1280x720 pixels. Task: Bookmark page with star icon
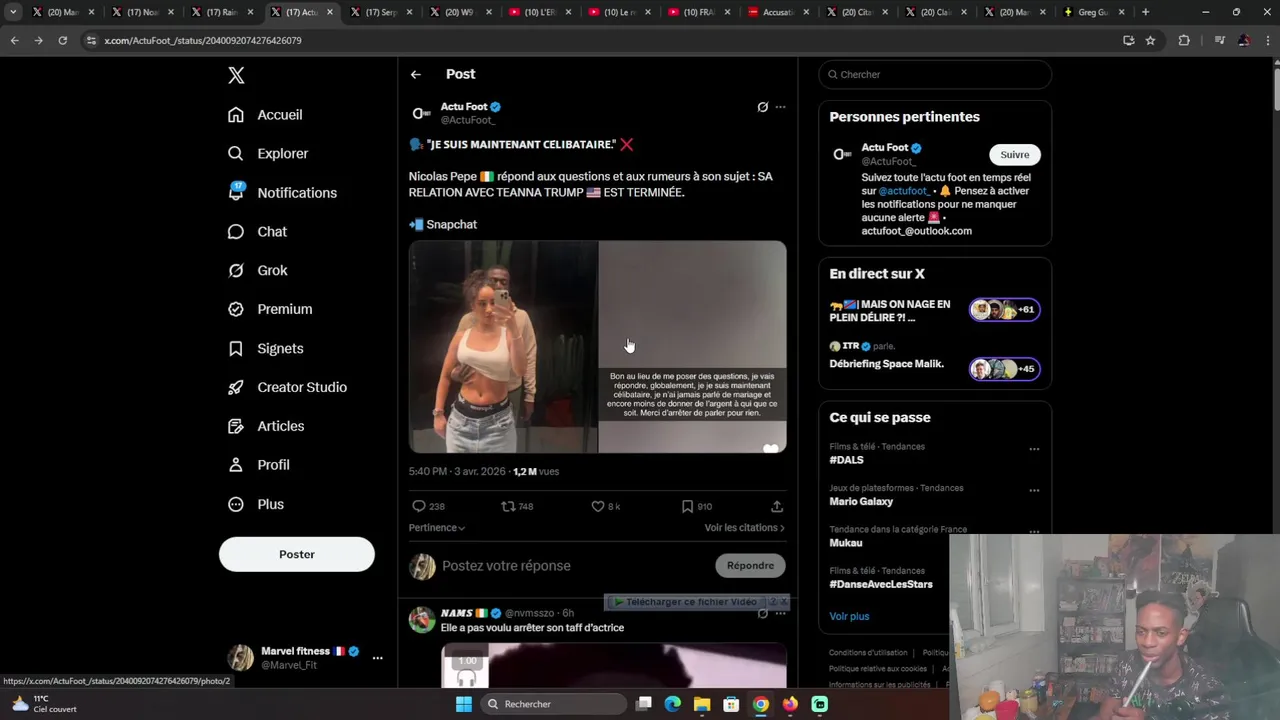1150,41
